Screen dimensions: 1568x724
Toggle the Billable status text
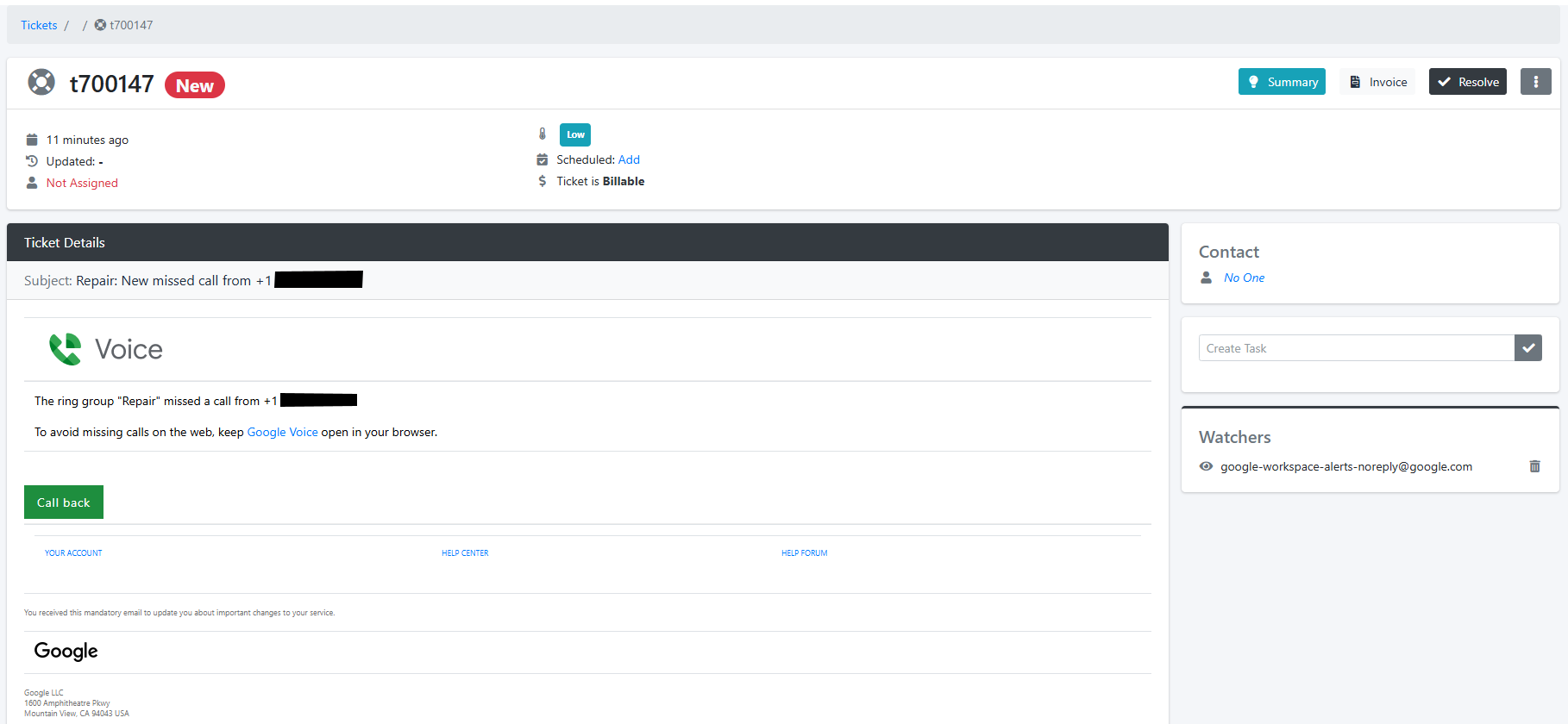click(x=624, y=181)
